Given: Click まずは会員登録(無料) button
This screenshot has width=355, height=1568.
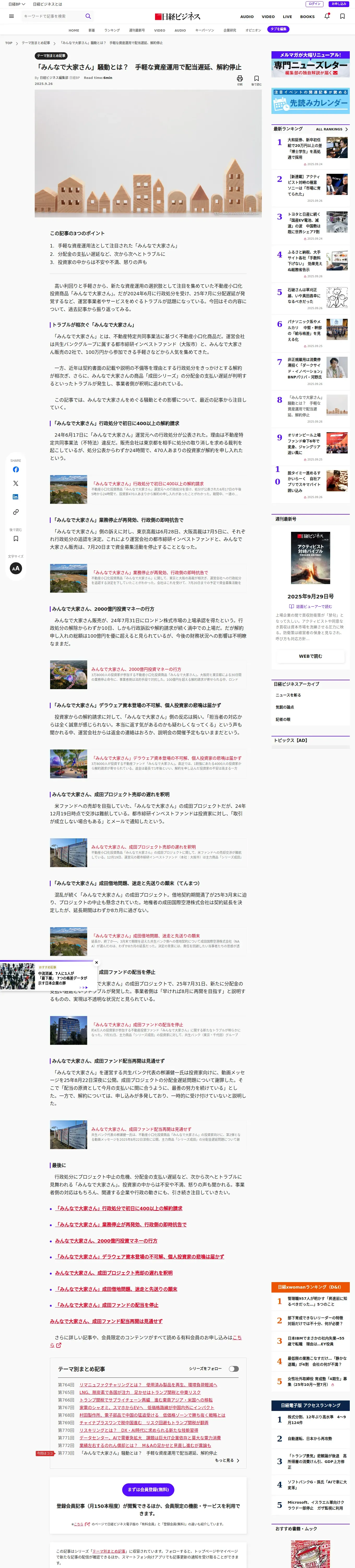Looking at the screenshot, I should coord(148,1490).
